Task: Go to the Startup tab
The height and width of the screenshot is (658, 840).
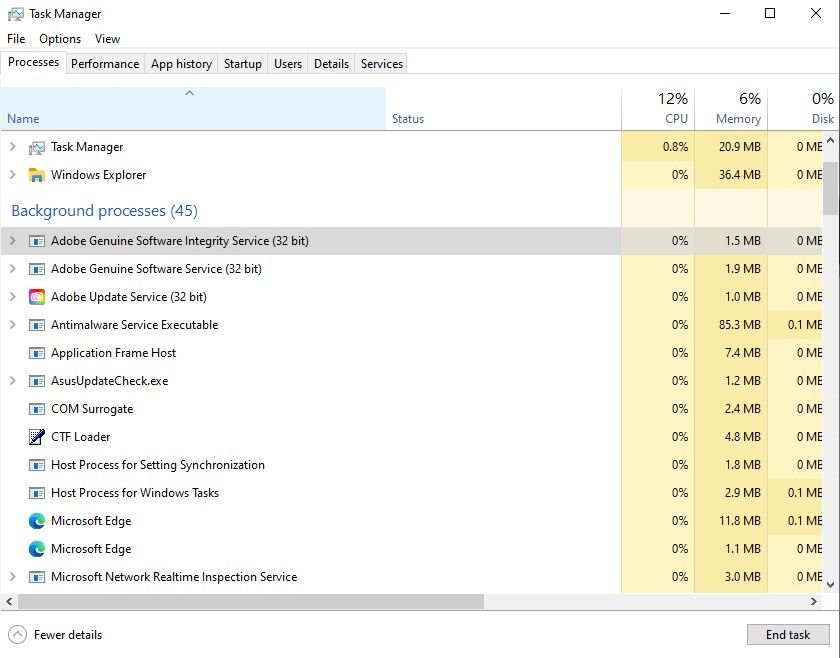Action: coord(242,63)
